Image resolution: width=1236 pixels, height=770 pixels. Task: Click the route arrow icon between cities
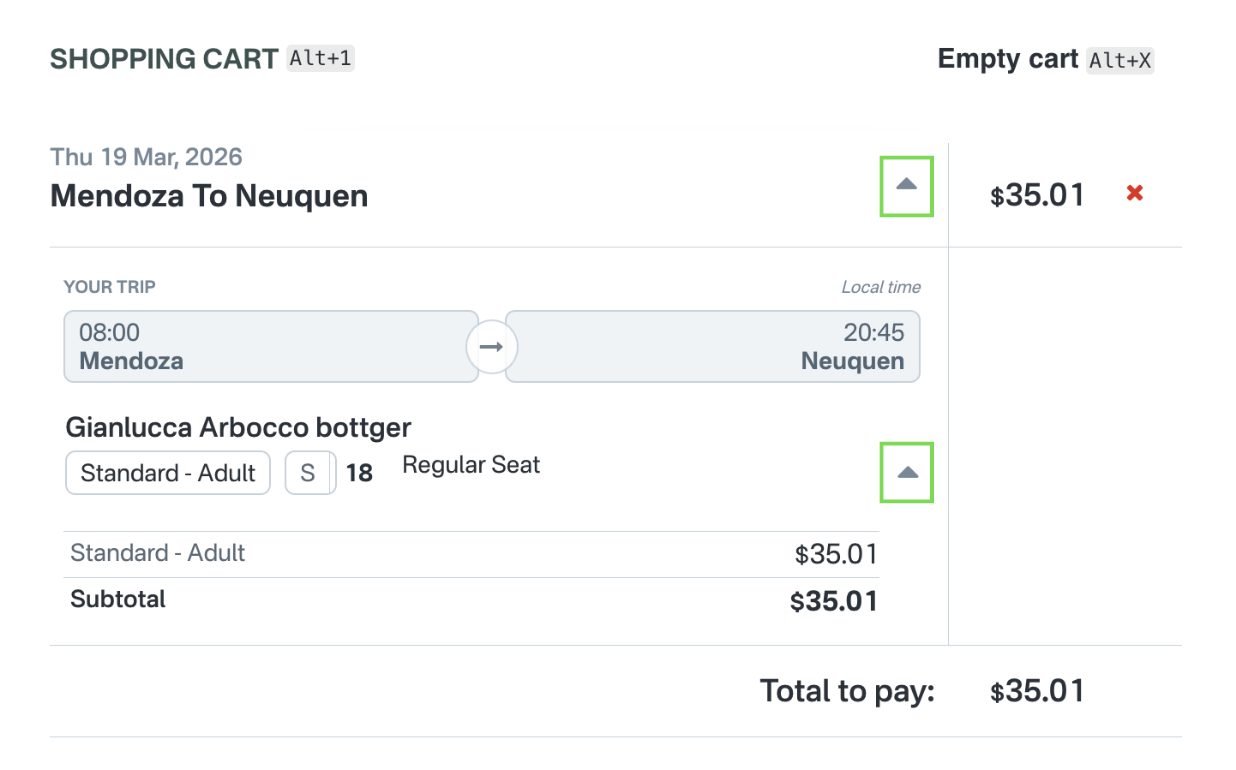pos(491,347)
